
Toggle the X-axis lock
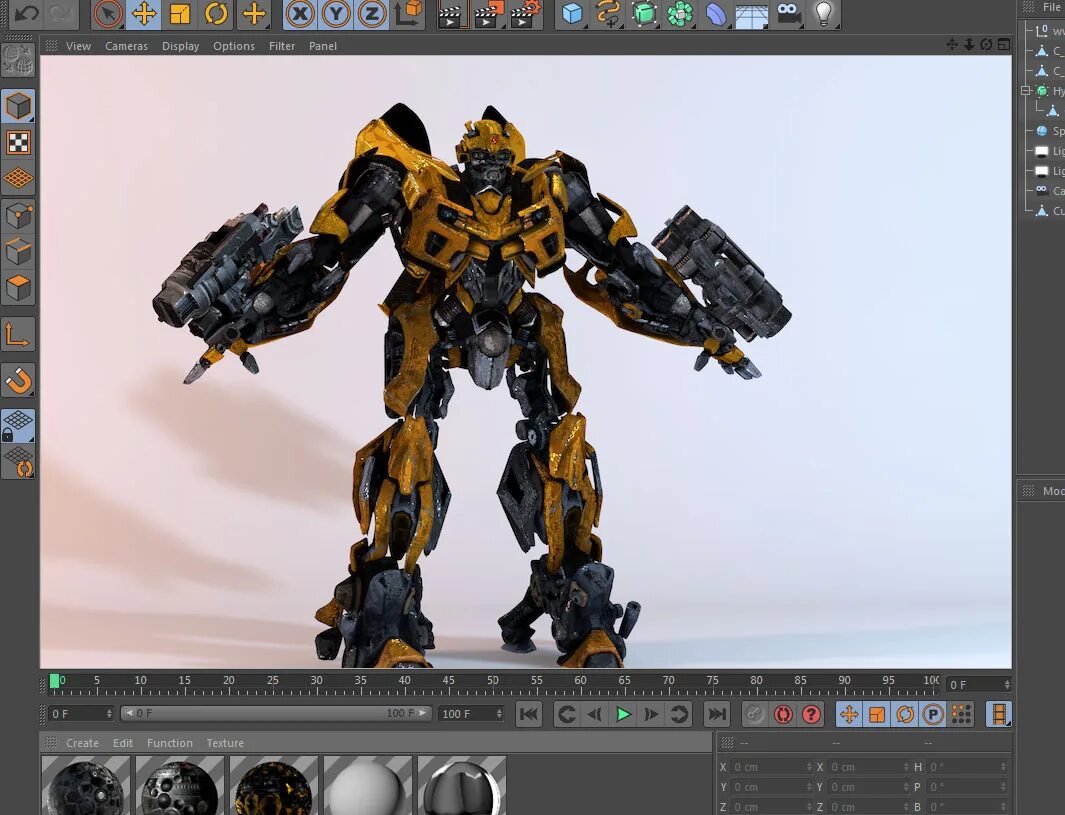[x=300, y=14]
